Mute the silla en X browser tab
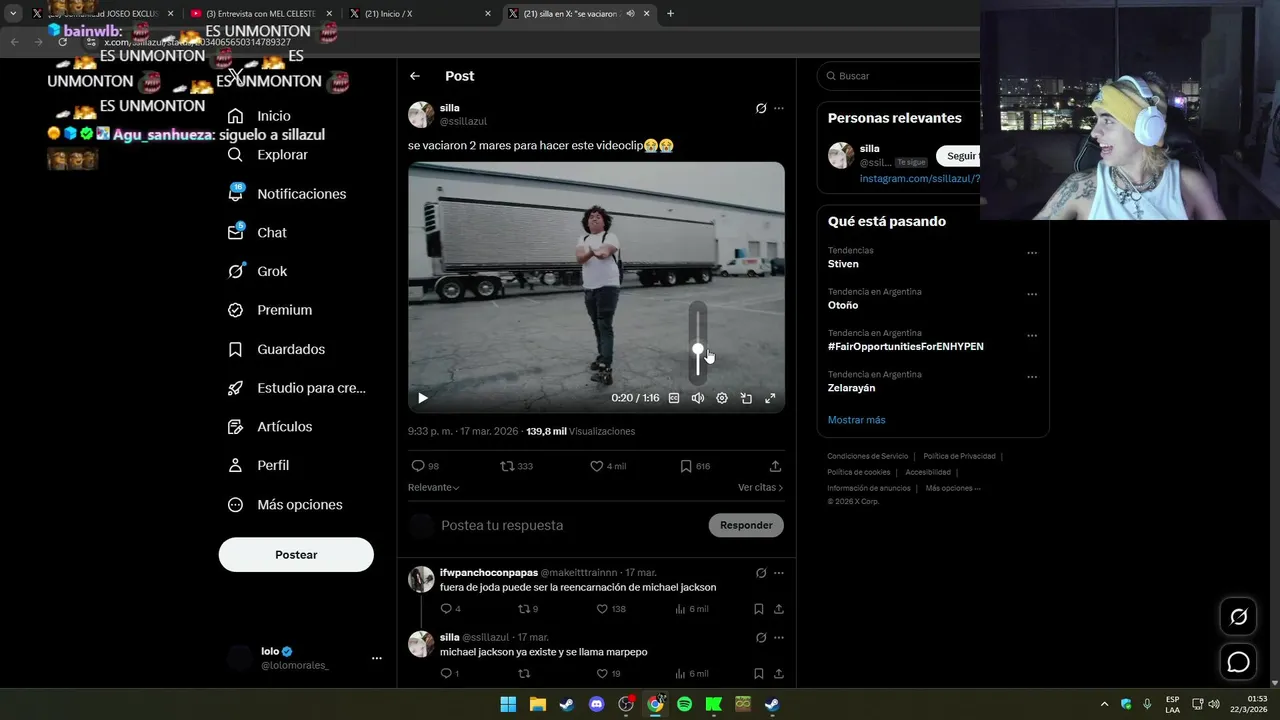This screenshot has height=720, width=1280. [630, 13]
